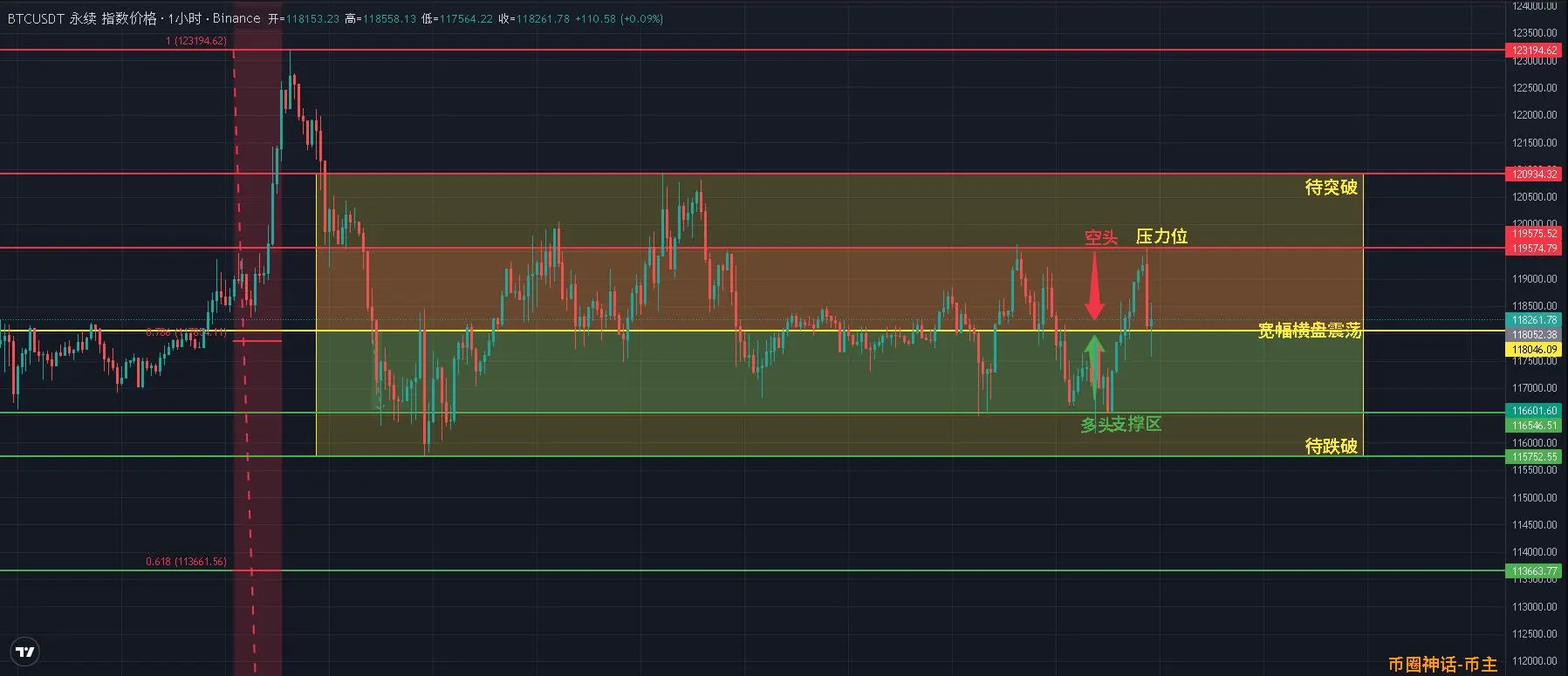Click the 122000.00 axis tick
1568x676 pixels.
point(1535,115)
